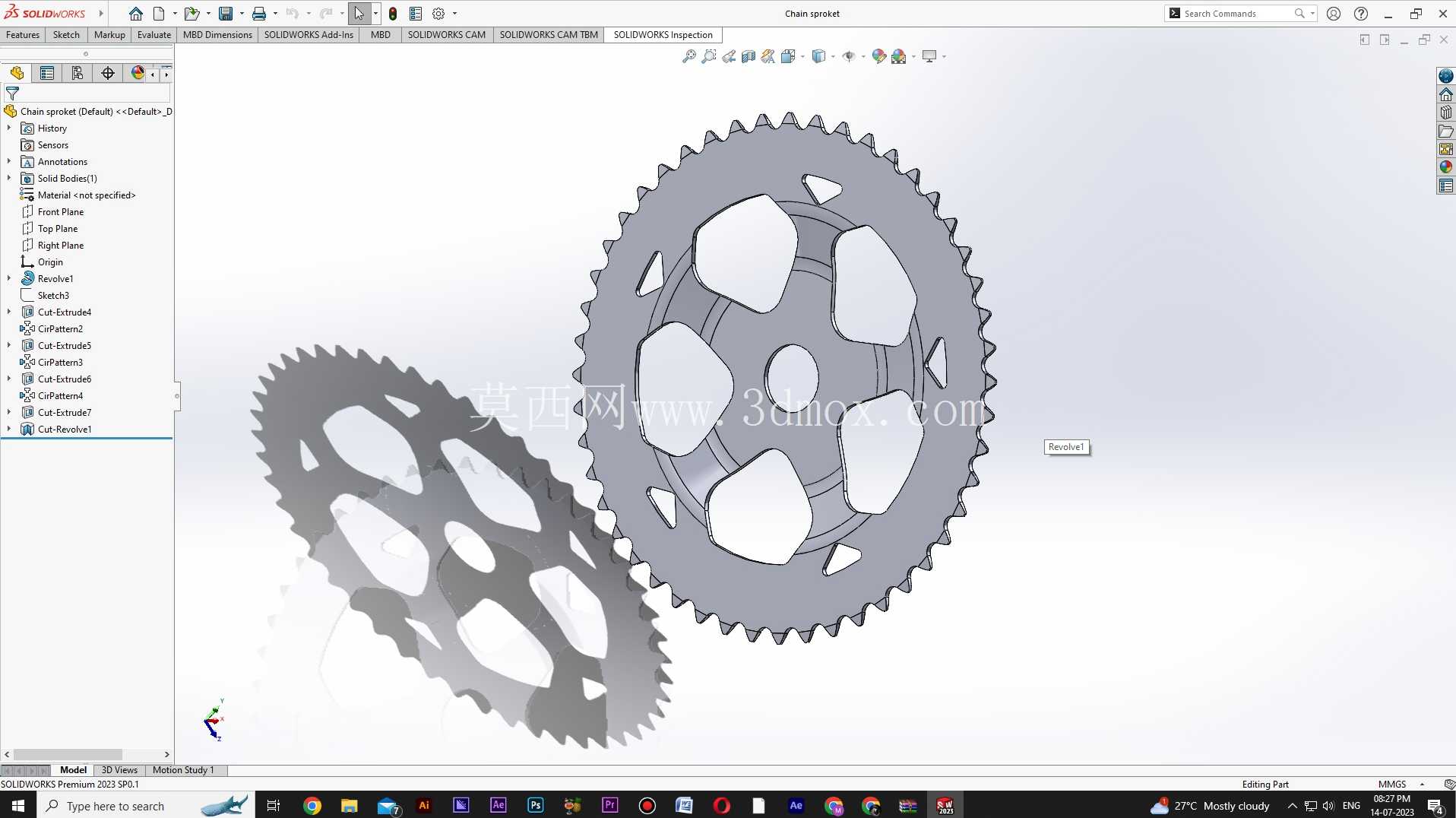The height and width of the screenshot is (818, 1456).
Task: Click the Edit Appearance icon
Action: (x=878, y=56)
